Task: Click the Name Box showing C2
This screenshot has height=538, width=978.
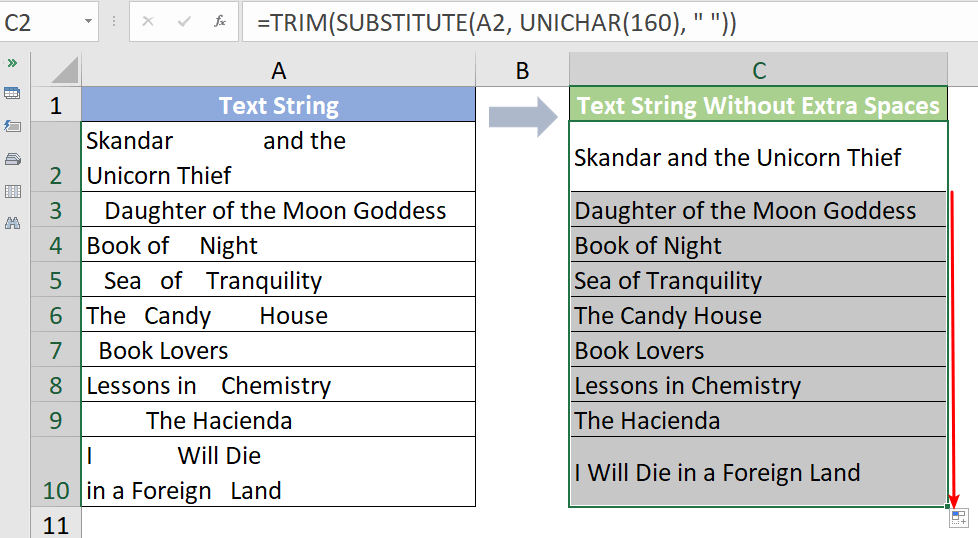Action: [40, 21]
